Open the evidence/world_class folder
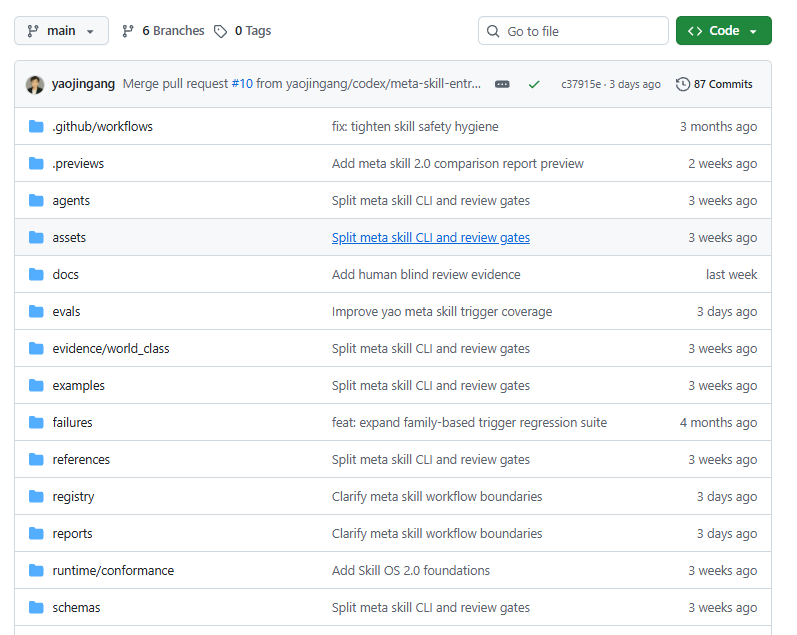This screenshot has width=797, height=635. coord(111,349)
